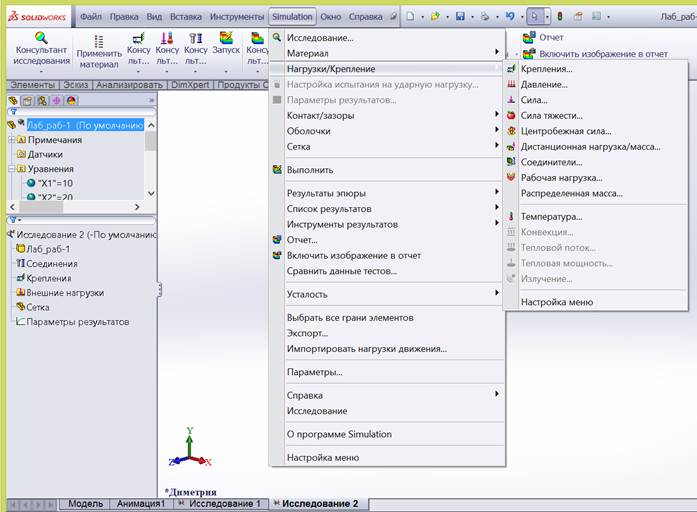This screenshot has width=697, height=512.
Task: Expand the Примечания tree node
Action: point(11,140)
